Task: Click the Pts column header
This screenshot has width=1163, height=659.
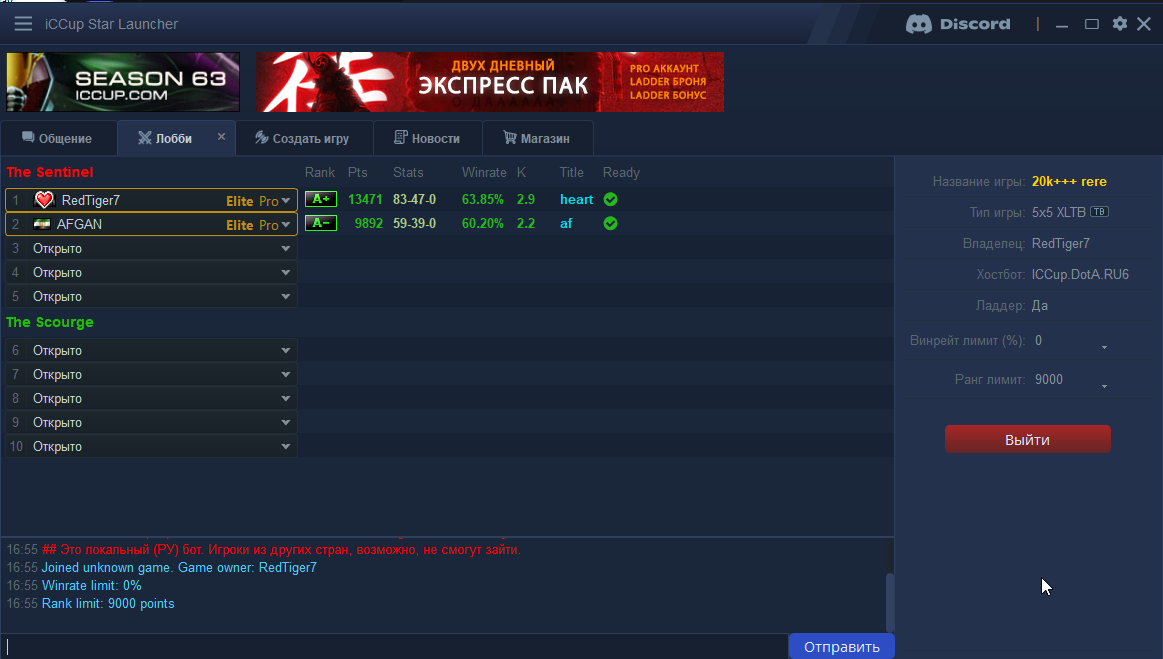Action: click(x=358, y=172)
